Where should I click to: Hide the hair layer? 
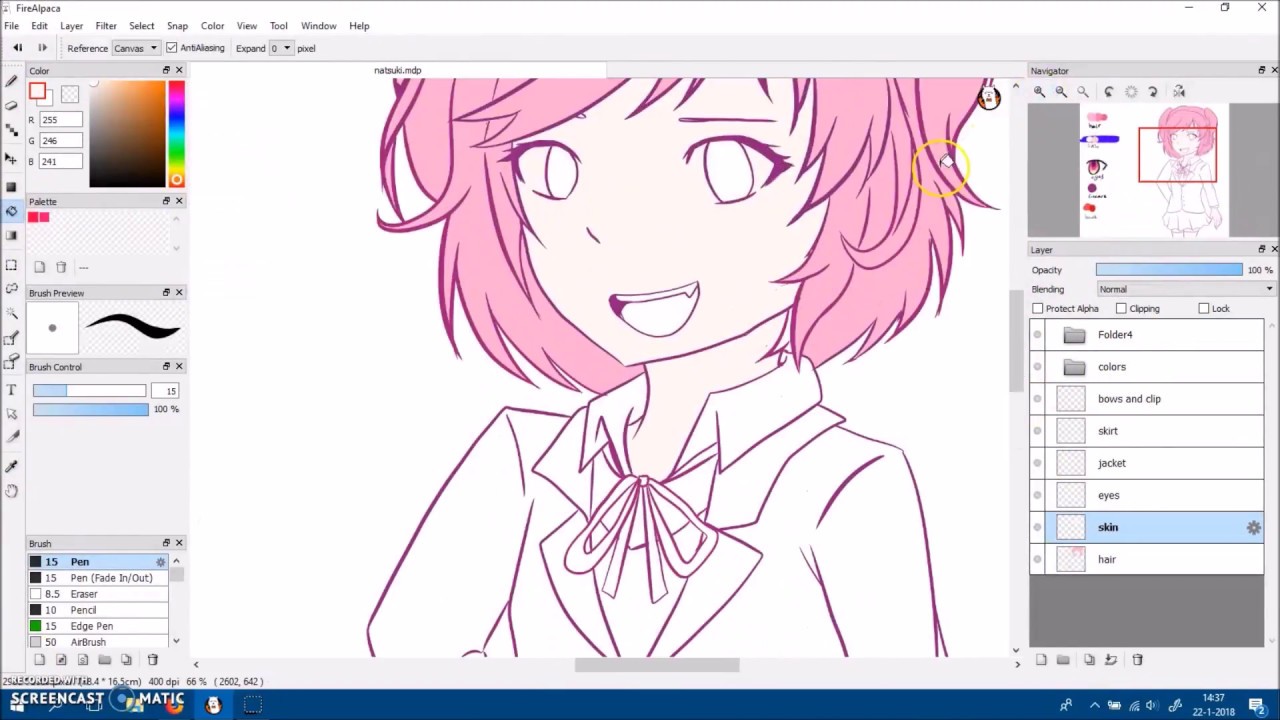(1038, 559)
